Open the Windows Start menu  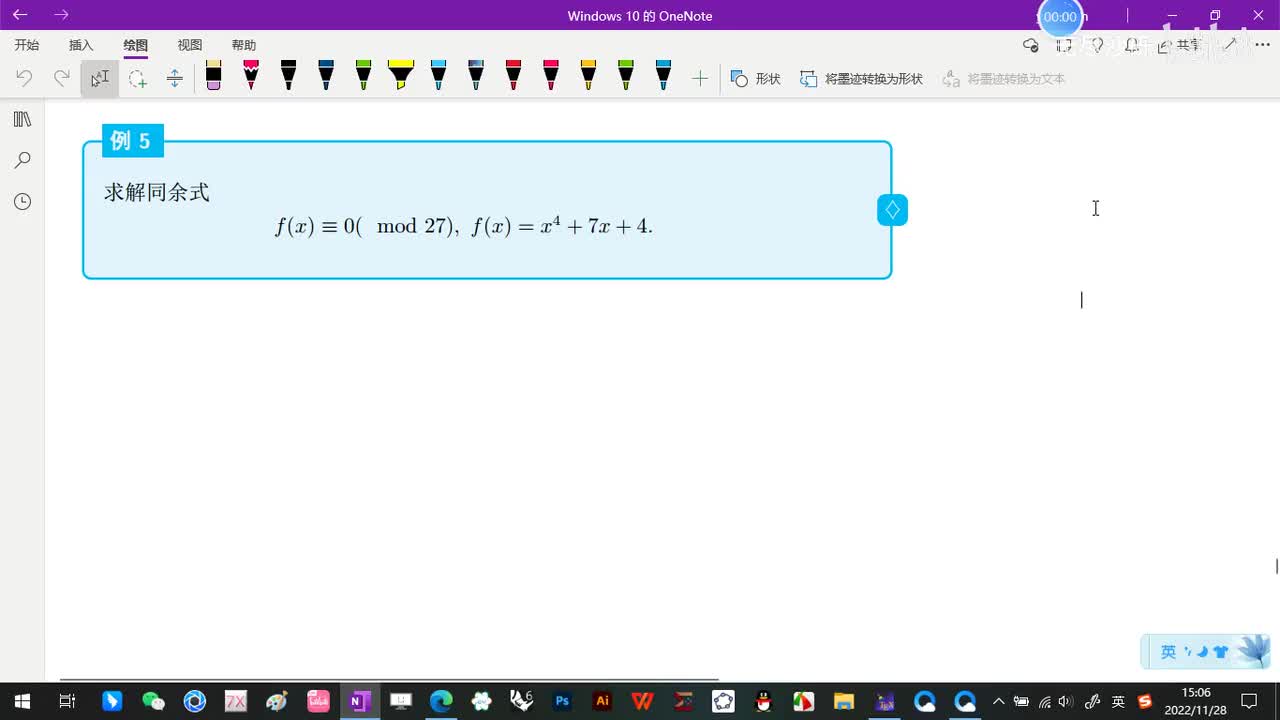(x=22, y=701)
